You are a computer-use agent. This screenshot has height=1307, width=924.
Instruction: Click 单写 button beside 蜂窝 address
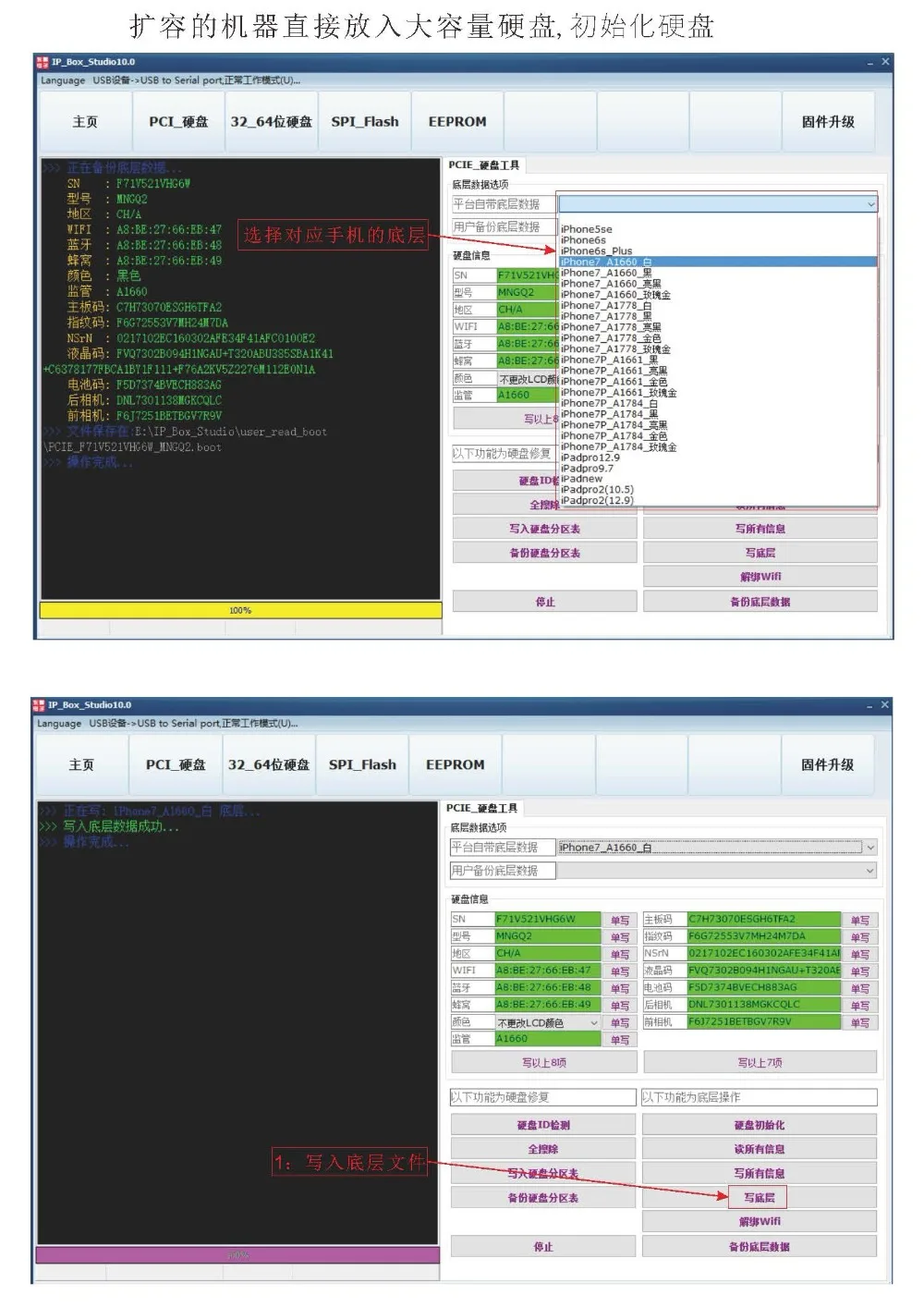(619, 1006)
